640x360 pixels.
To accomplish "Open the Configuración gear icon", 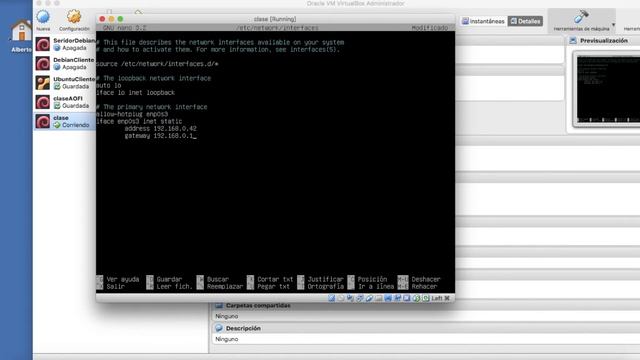I will 74,17.
